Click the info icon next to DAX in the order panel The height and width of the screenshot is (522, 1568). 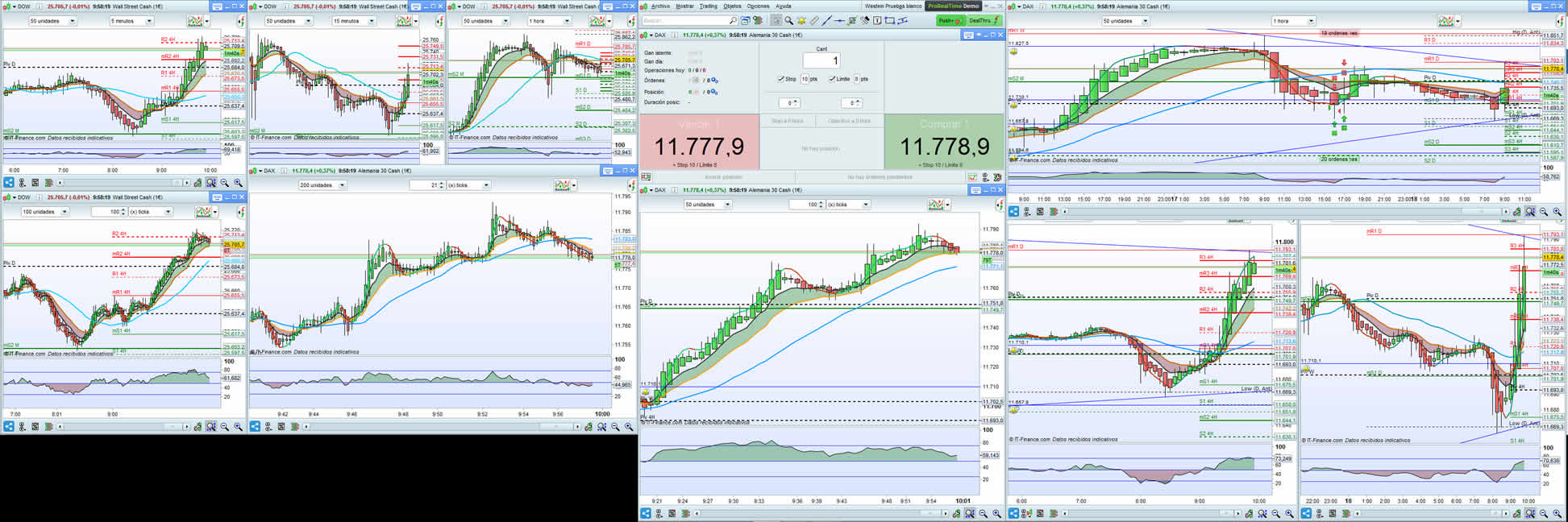coord(674,35)
